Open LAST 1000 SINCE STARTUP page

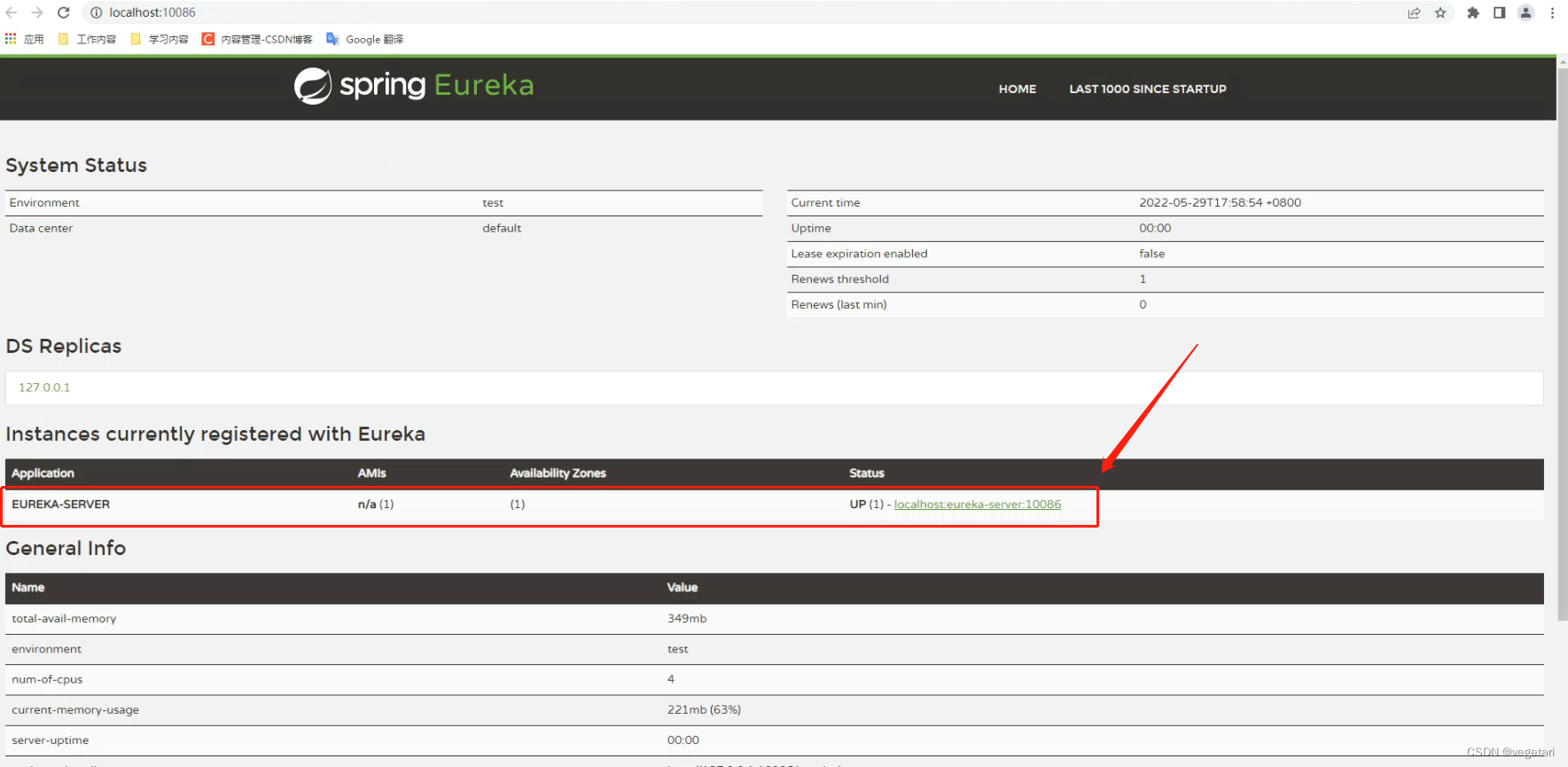point(1148,89)
